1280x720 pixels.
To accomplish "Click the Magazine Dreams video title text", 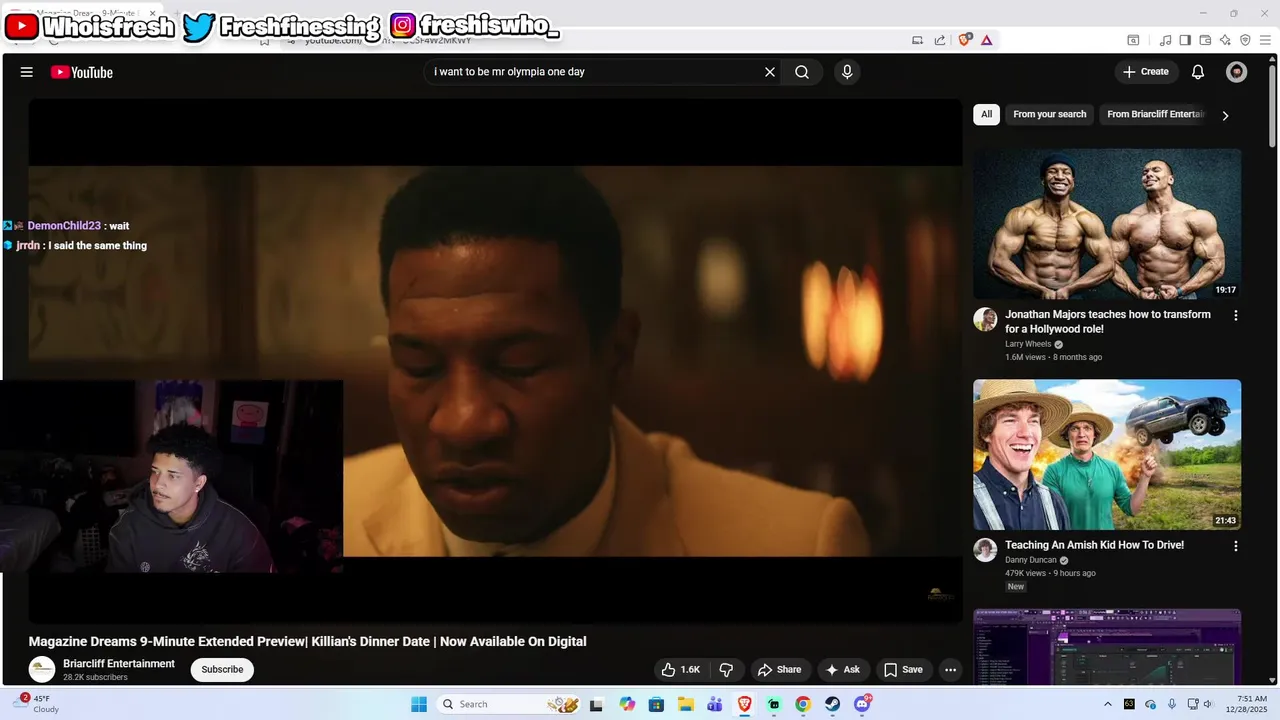I will coord(307,641).
